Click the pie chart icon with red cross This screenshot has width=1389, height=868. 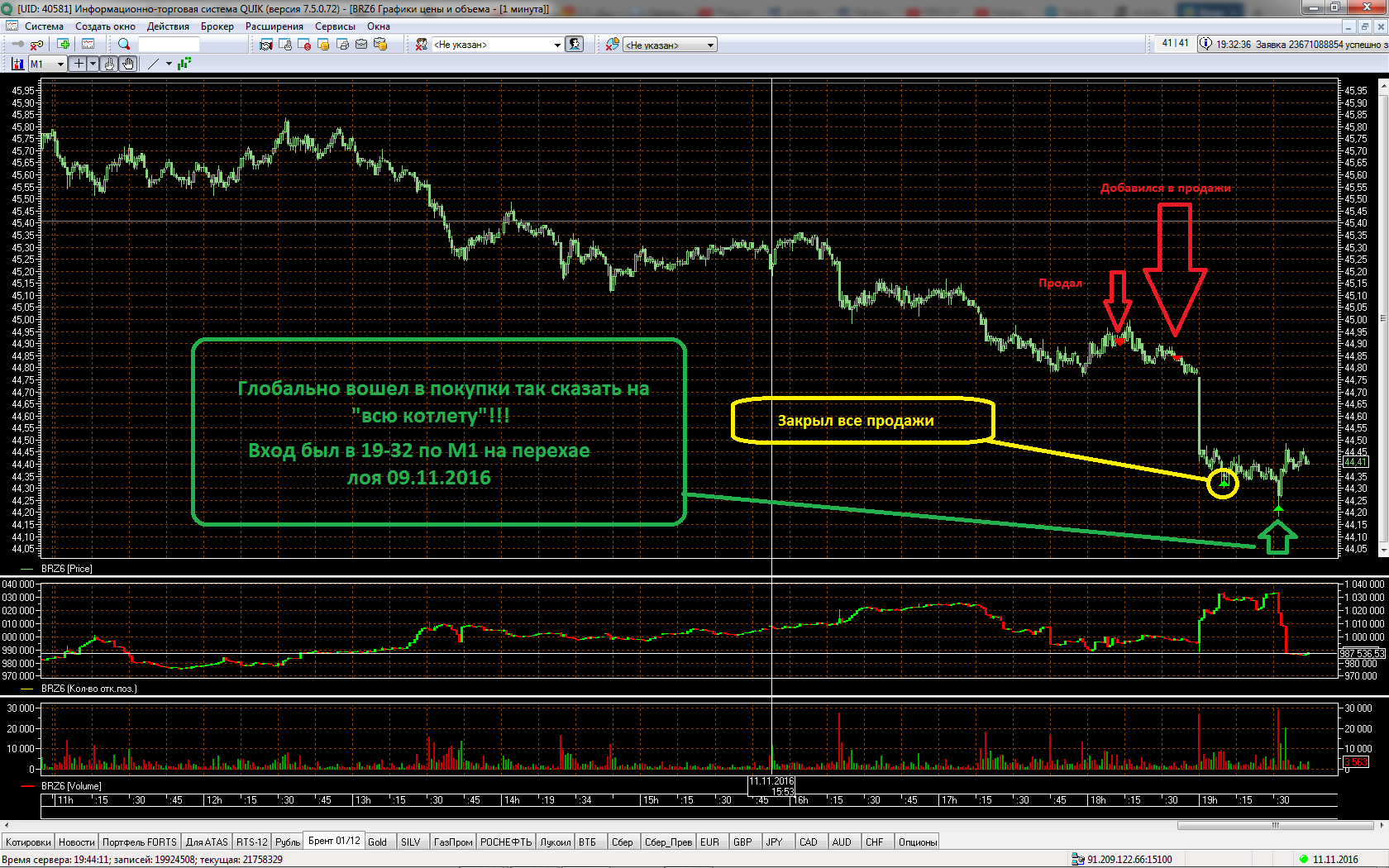(613, 45)
